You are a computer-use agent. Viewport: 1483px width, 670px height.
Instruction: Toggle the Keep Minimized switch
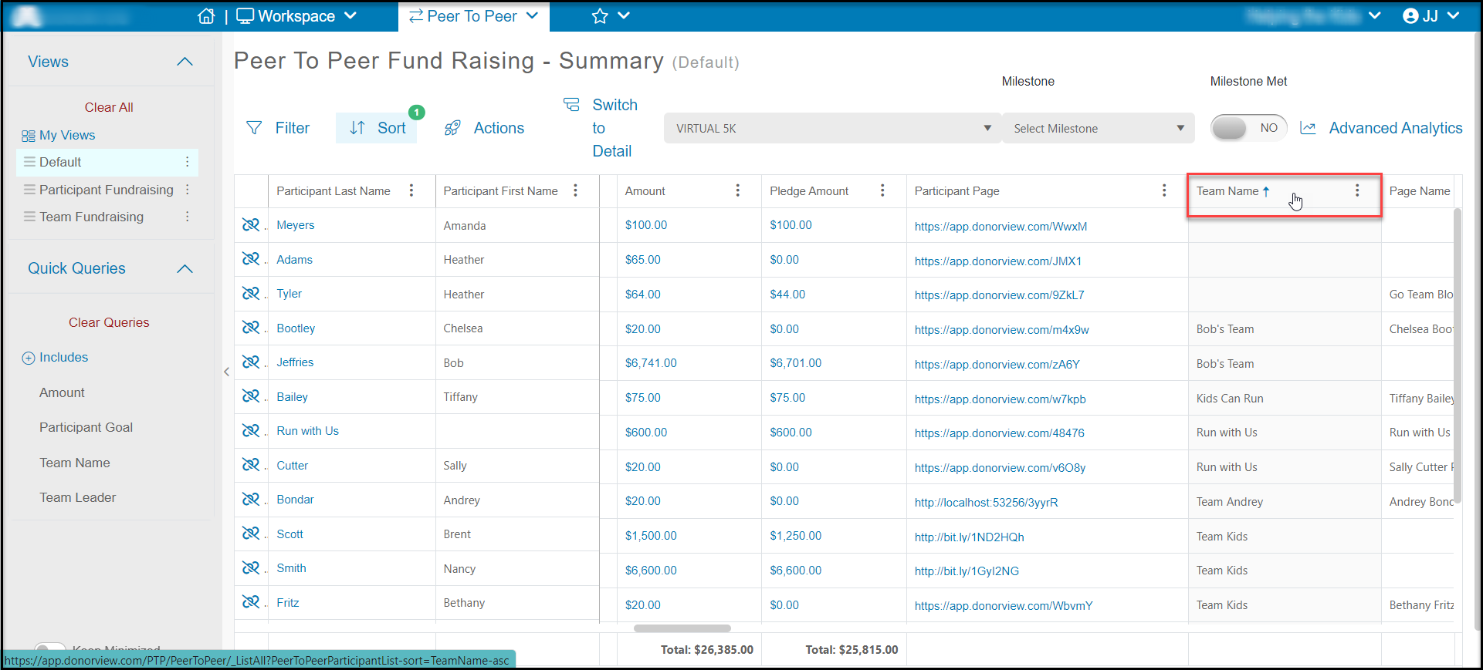coord(50,650)
